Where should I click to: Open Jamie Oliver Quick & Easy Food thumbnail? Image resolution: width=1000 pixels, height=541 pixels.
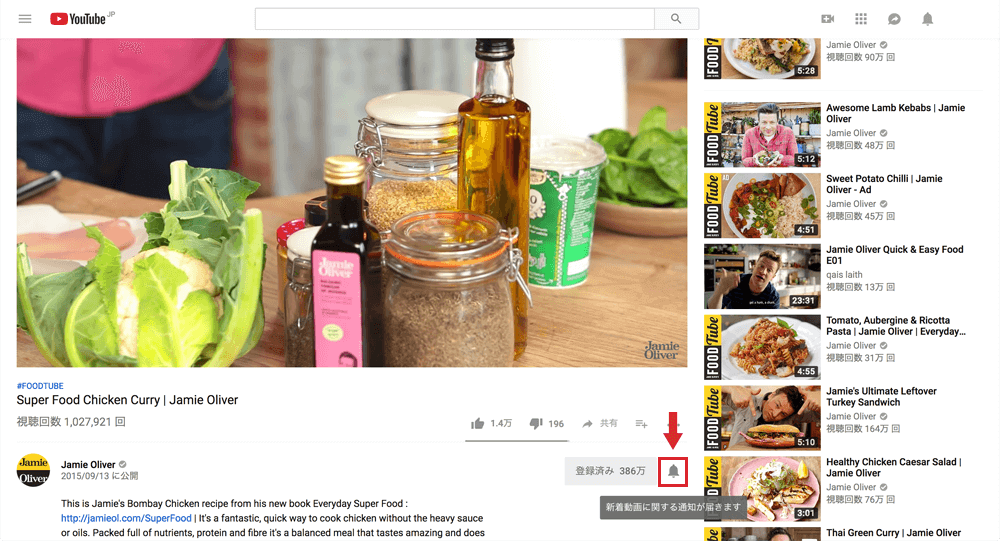tap(762, 276)
